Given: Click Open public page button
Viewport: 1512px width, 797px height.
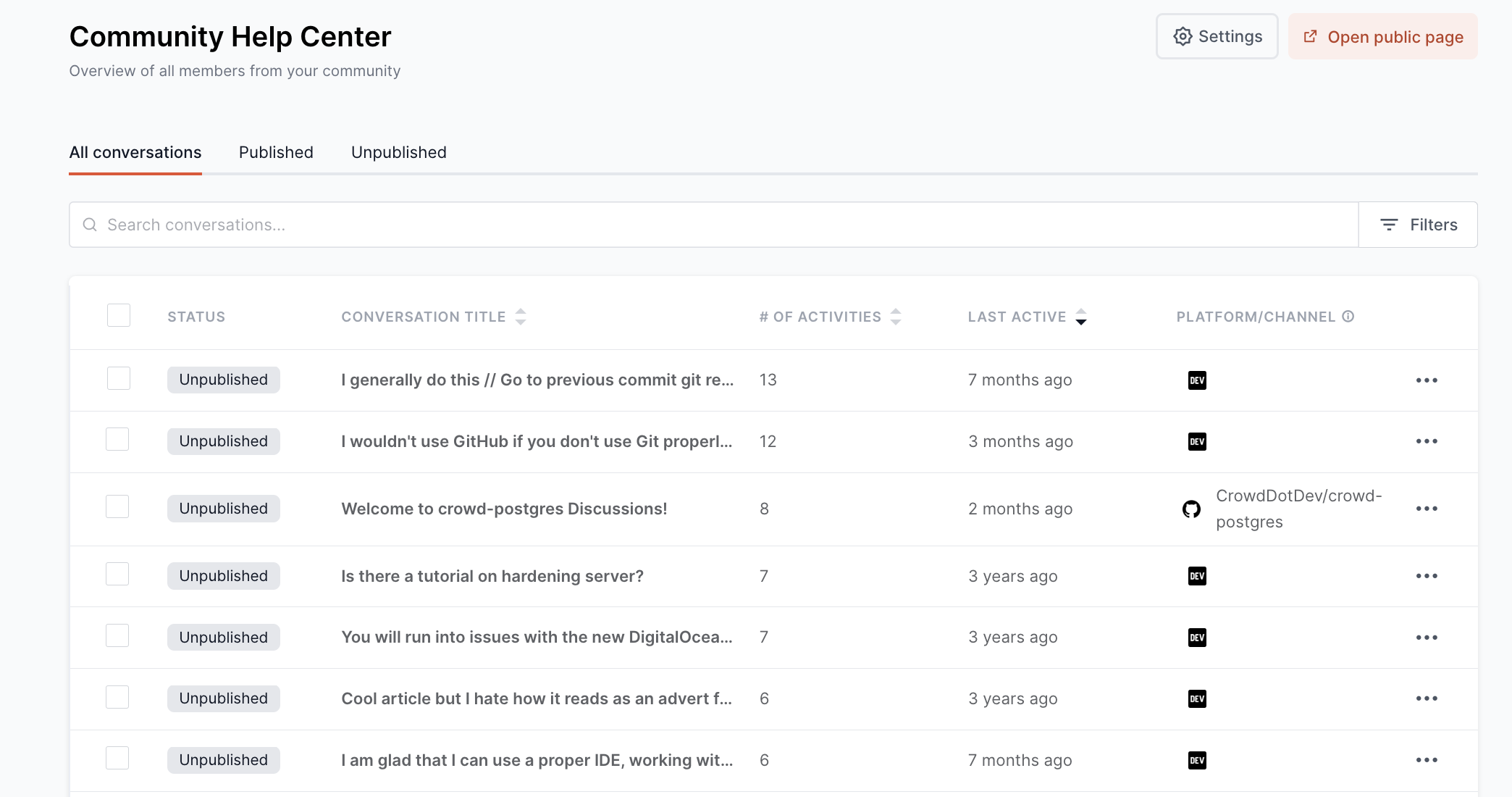Looking at the screenshot, I should pos(1382,36).
